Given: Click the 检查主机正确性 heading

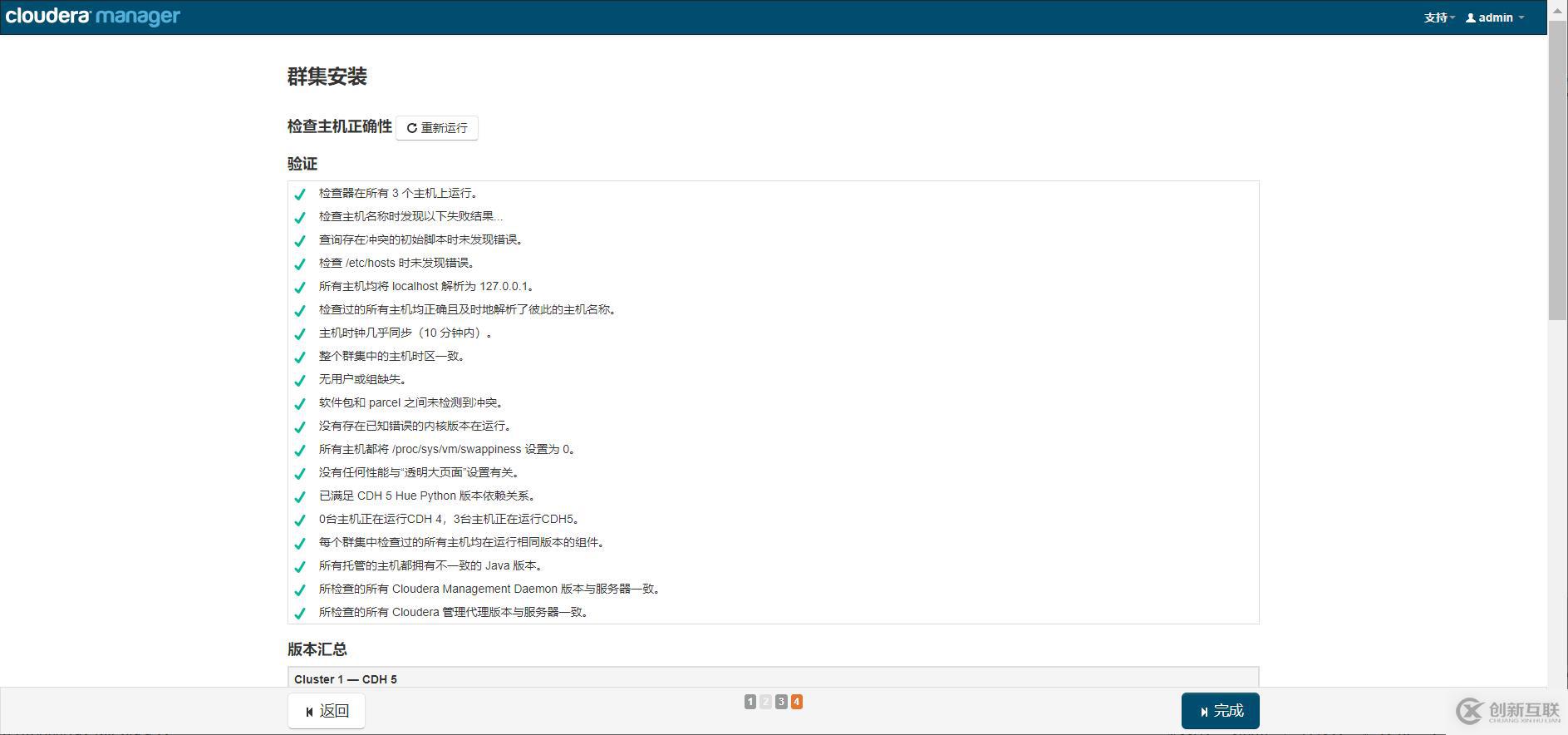Looking at the screenshot, I should coord(340,126).
